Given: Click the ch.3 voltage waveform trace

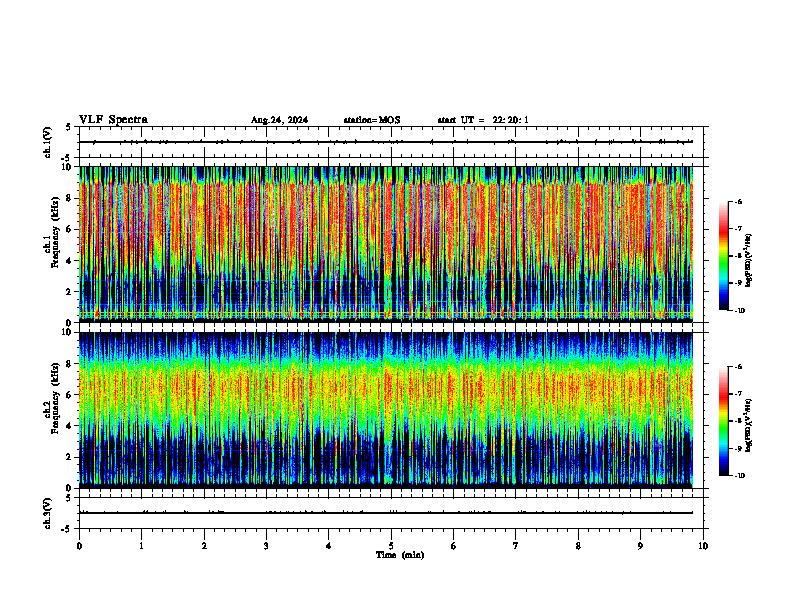Looking at the screenshot, I should (x=386, y=513).
